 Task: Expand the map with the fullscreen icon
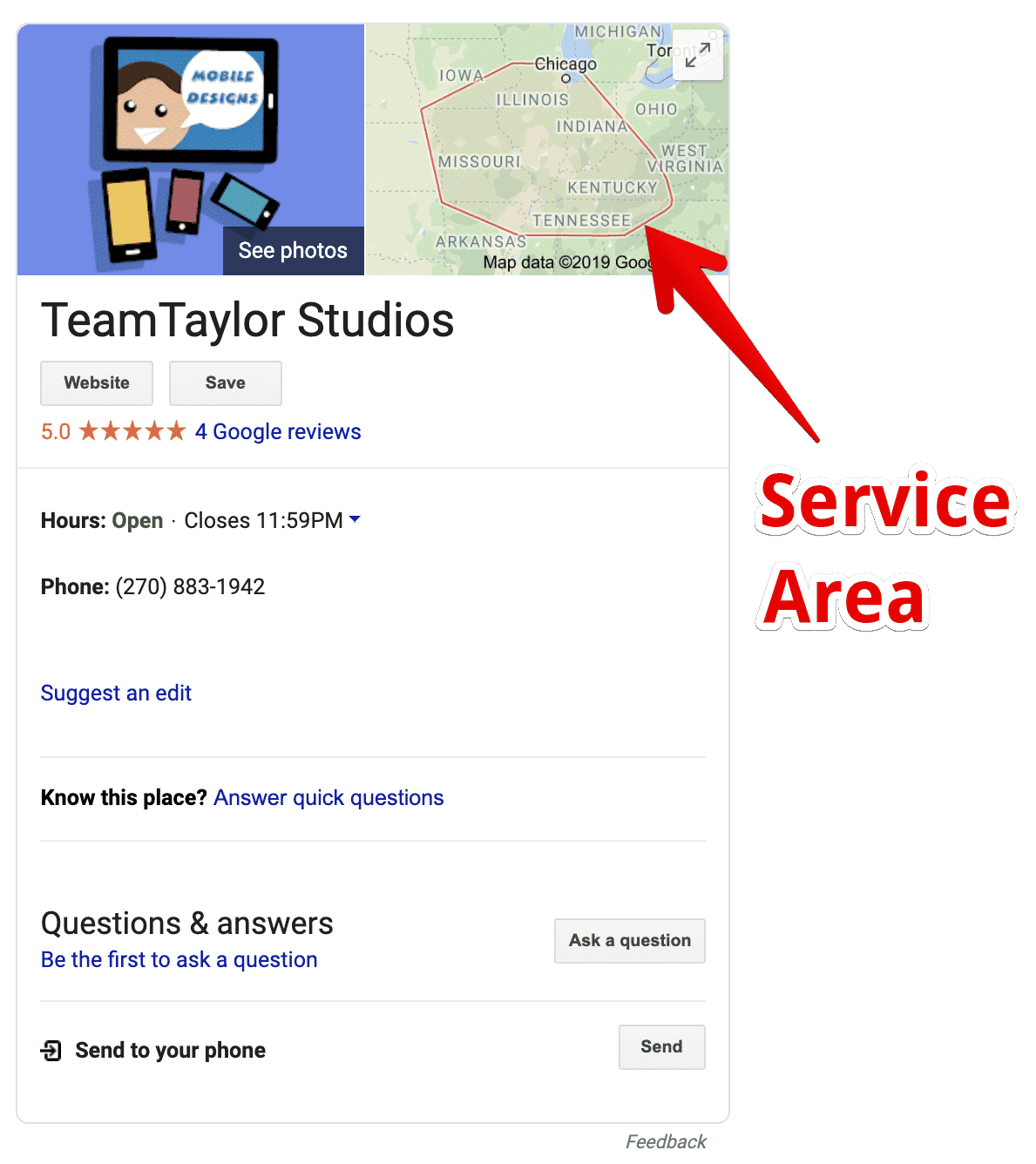pos(698,55)
